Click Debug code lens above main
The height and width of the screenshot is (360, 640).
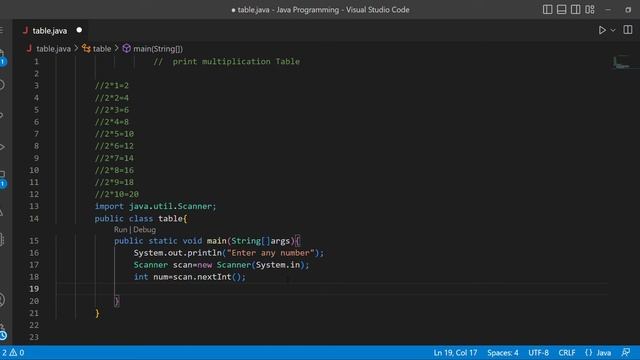tap(144, 229)
